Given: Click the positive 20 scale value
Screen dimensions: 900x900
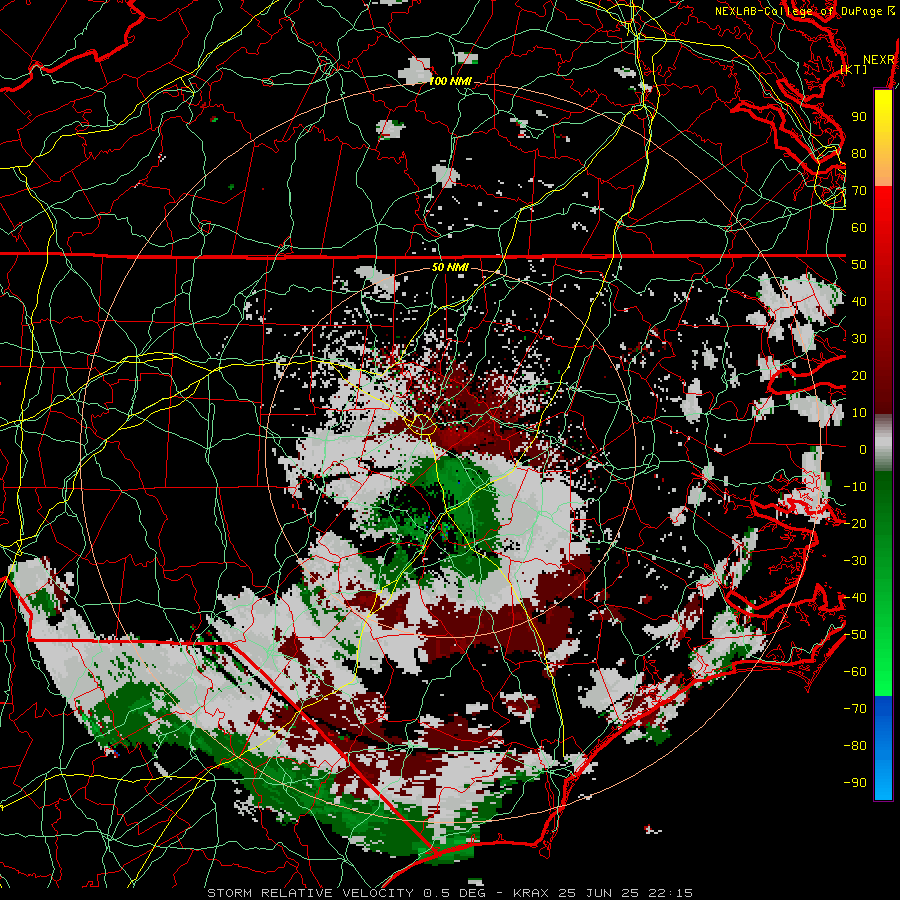Looking at the screenshot, I should (x=859, y=375).
